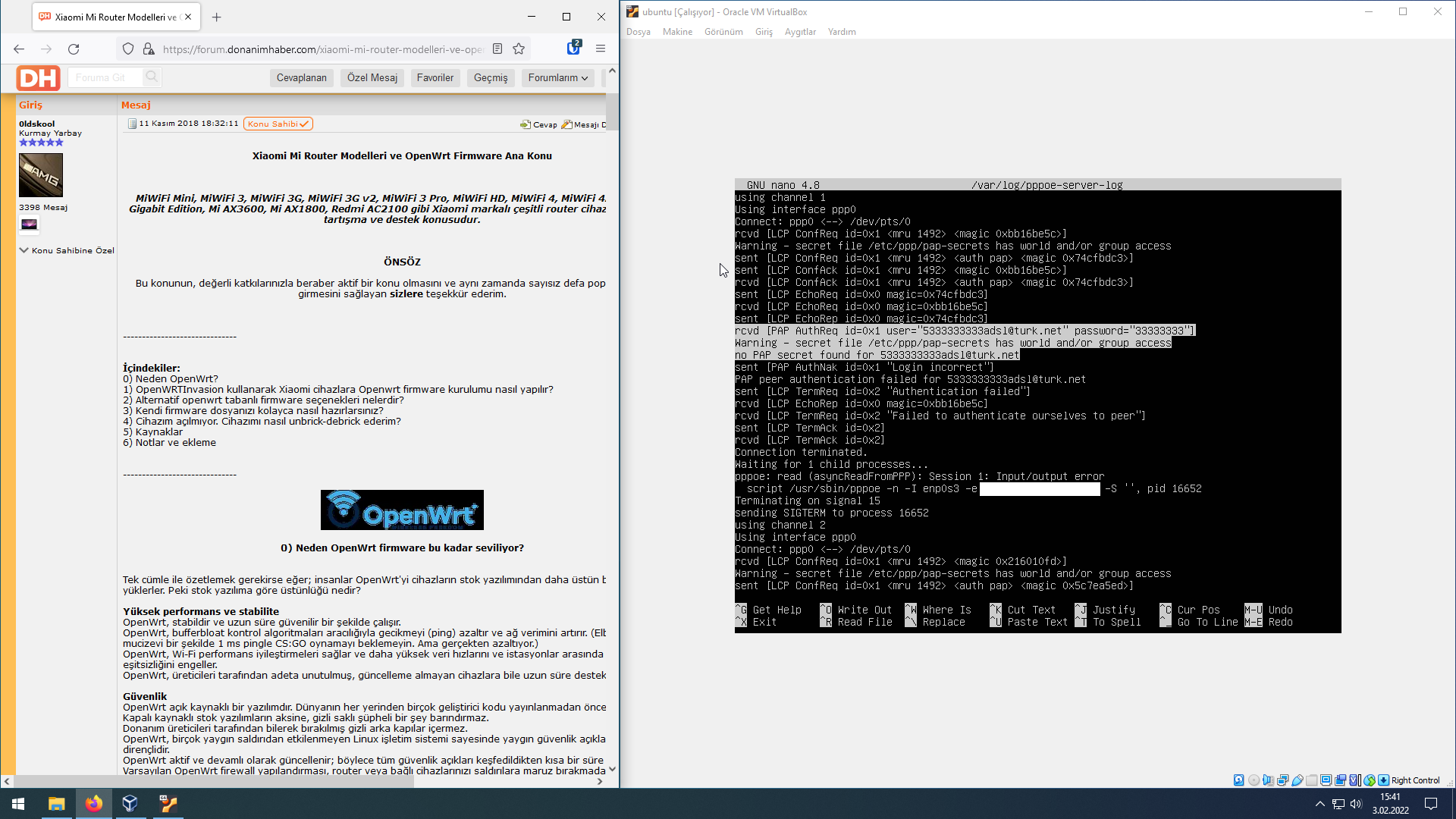Image resolution: width=1456 pixels, height=819 pixels.
Task: Click the Oldskool AMG avatar image
Action: pyautogui.click(x=41, y=175)
